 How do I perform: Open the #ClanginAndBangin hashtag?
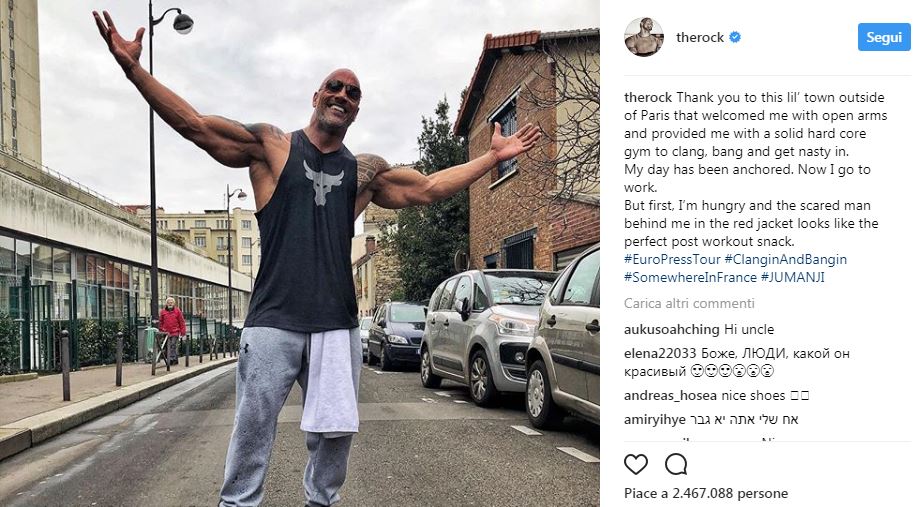click(x=786, y=259)
